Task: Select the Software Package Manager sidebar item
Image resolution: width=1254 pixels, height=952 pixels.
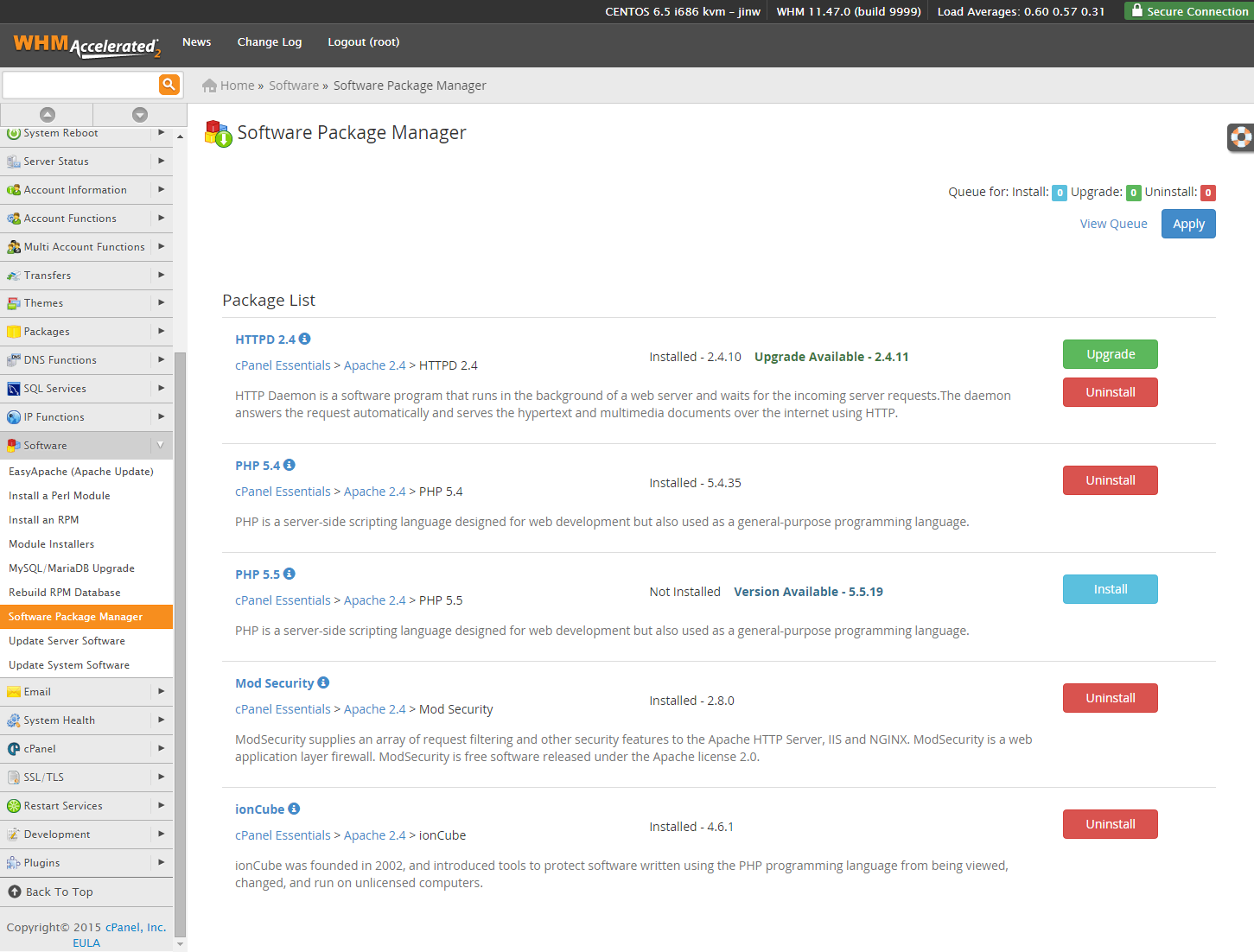Action: point(86,617)
